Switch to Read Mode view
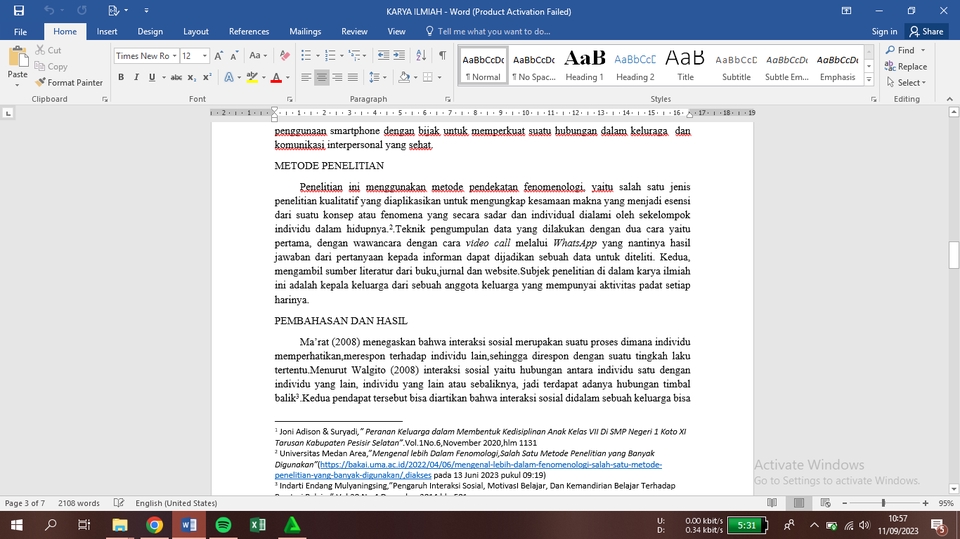The height and width of the screenshot is (539, 960). tap(772, 503)
